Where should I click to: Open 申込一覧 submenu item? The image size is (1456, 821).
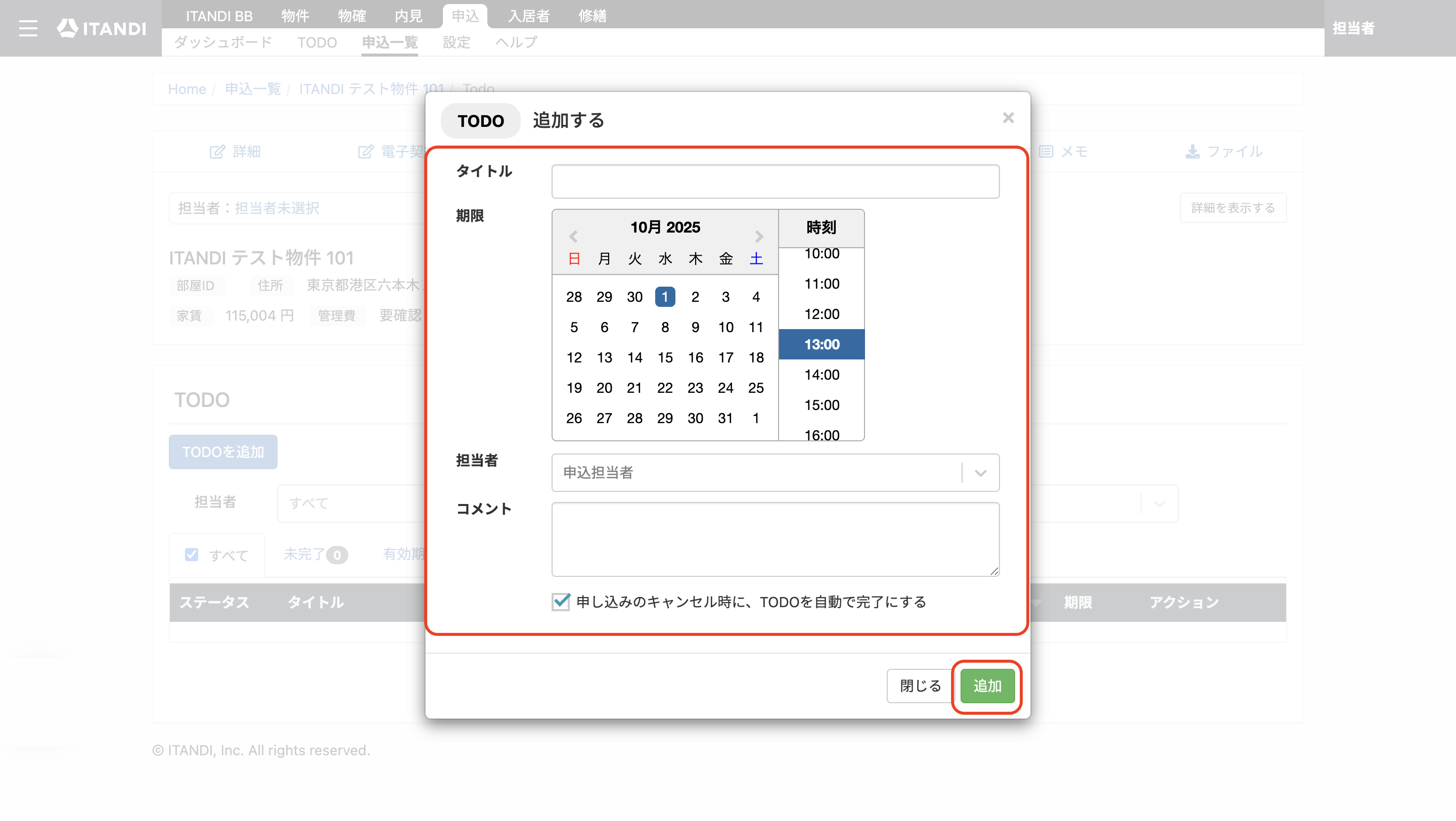[x=389, y=42]
